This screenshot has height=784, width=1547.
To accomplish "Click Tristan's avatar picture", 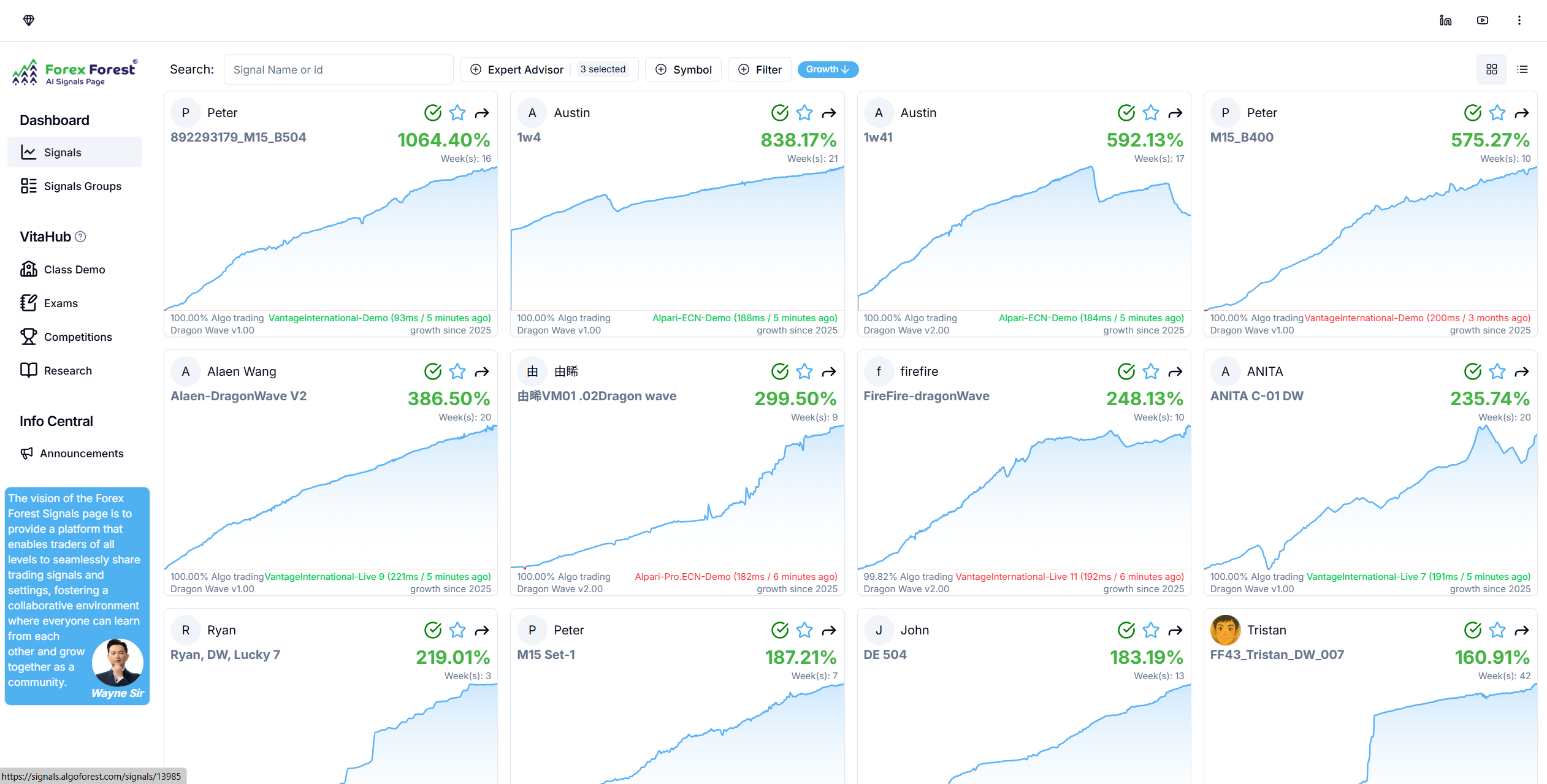I will (x=1225, y=630).
